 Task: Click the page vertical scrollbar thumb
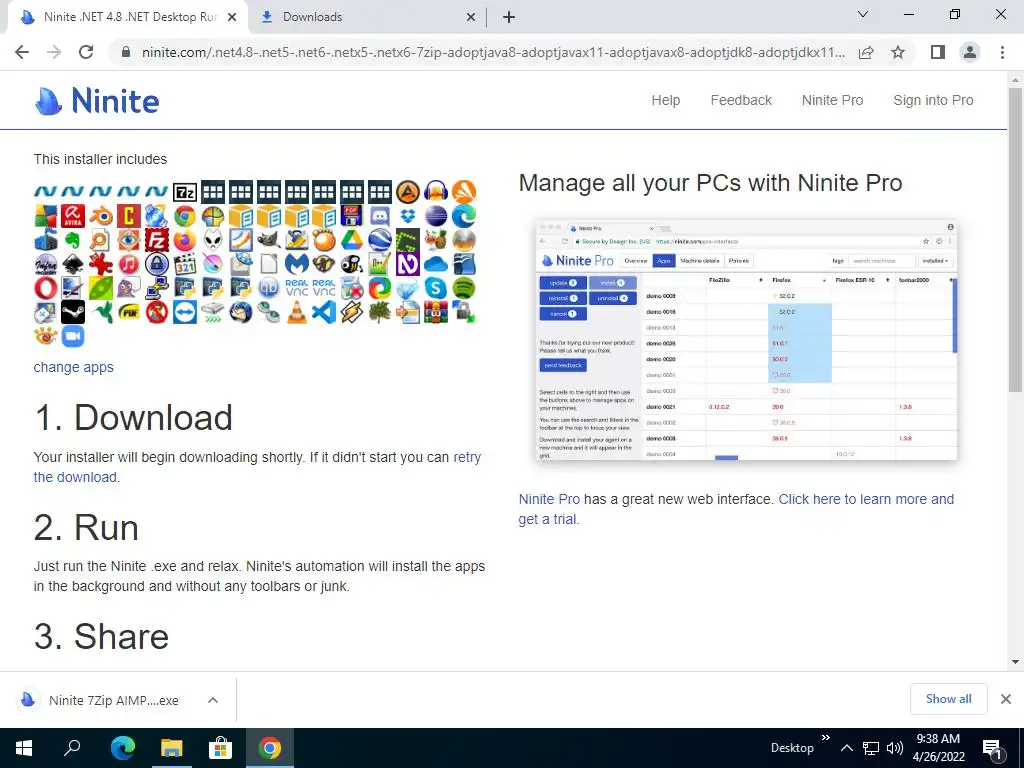1015,240
